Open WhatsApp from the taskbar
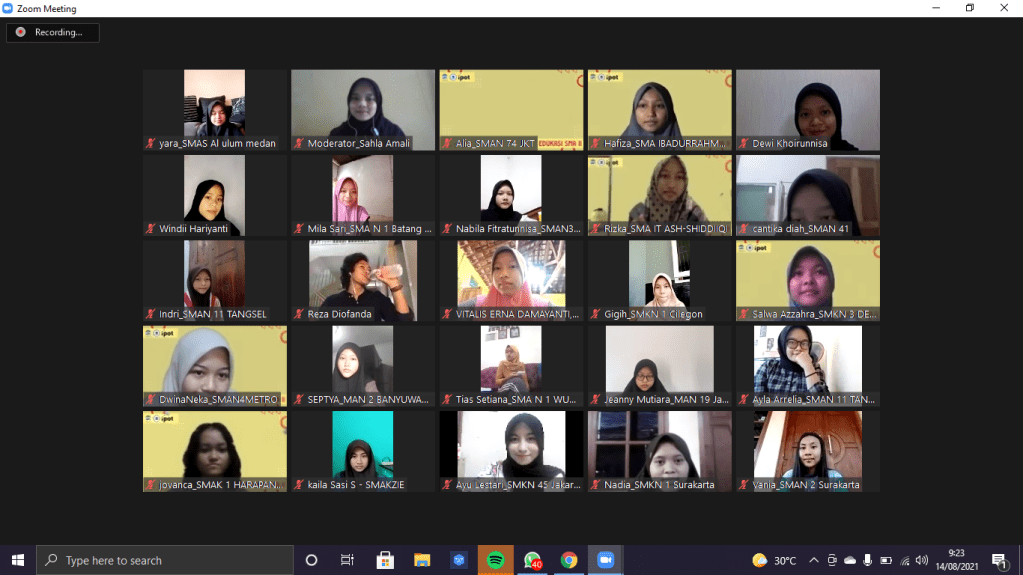Screen dimensions: 1023x575 click(532, 560)
